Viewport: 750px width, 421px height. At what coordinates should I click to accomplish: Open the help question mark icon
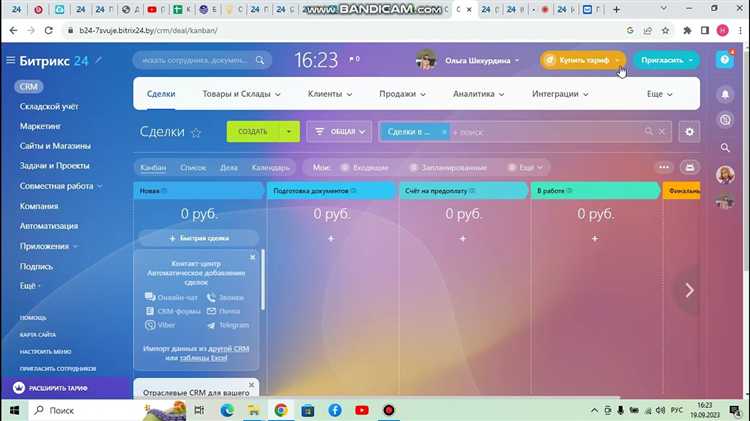725,60
